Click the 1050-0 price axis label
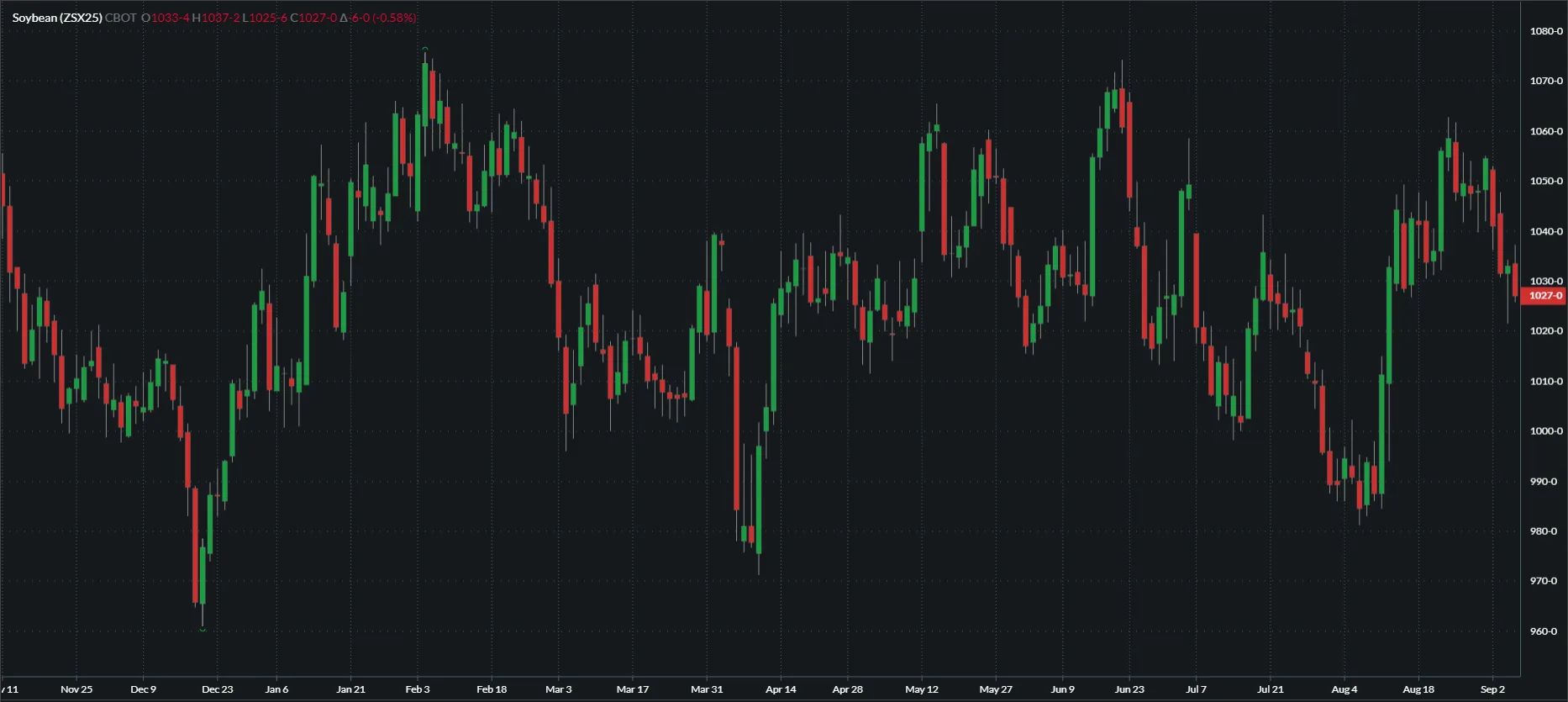Image resolution: width=1568 pixels, height=702 pixels. pyautogui.click(x=1546, y=181)
